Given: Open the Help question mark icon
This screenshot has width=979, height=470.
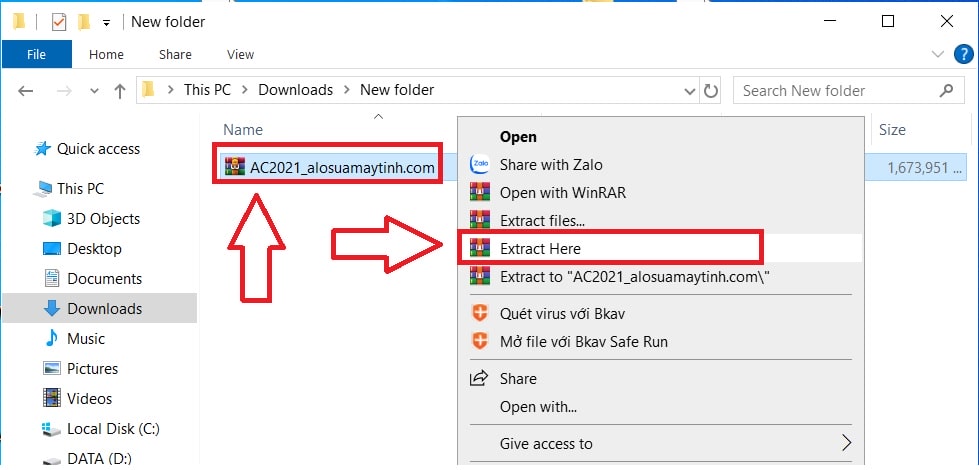Looking at the screenshot, I should [x=964, y=55].
